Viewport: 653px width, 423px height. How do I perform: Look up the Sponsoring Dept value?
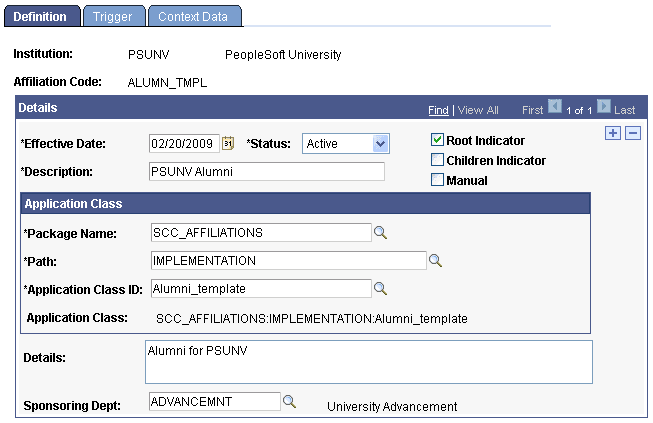(289, 401)
